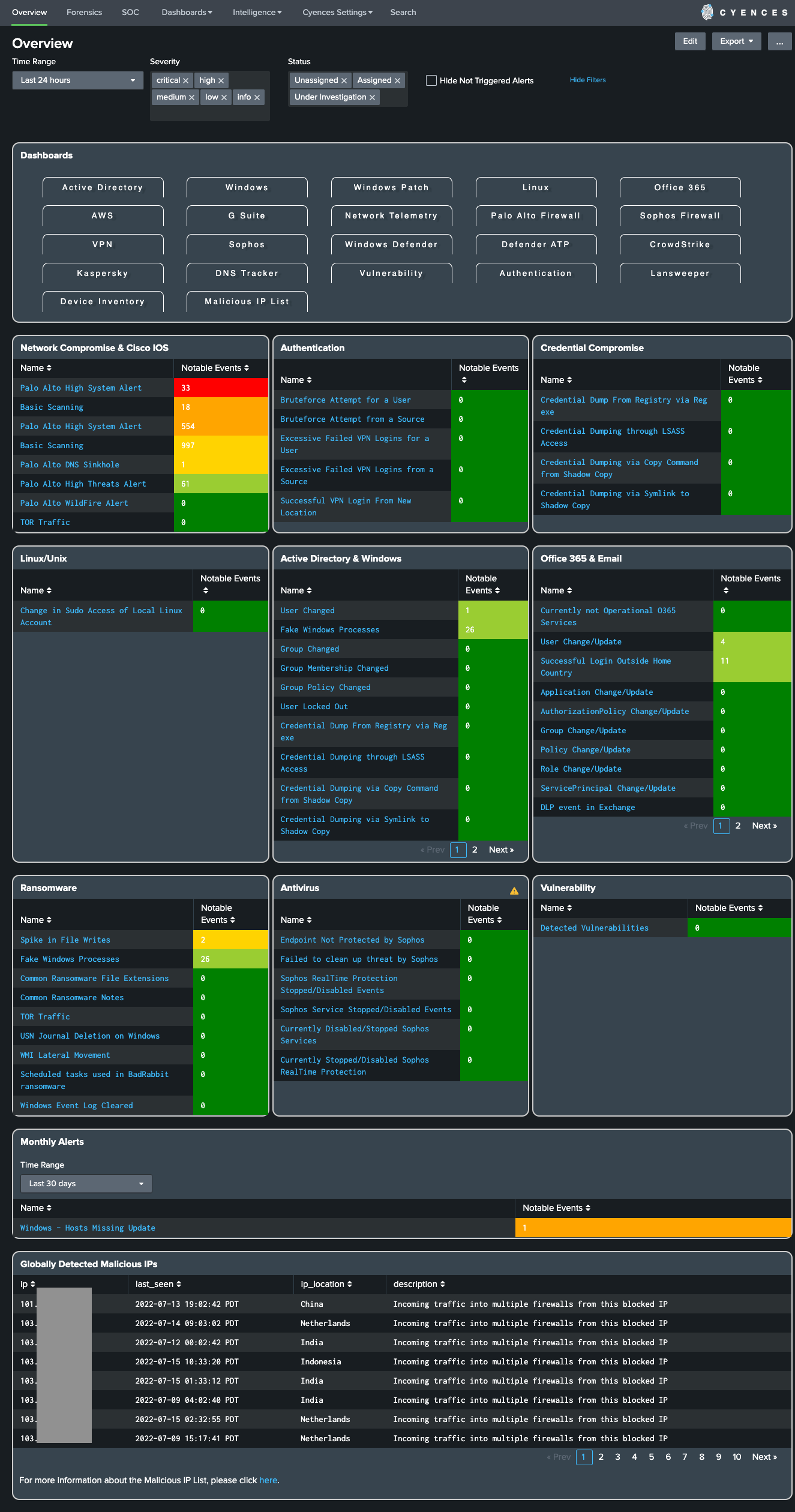Open the Last 30 days Monthly Alerts dropdown
This screenshot has width=795, height=1512.
pos(86,1184)
